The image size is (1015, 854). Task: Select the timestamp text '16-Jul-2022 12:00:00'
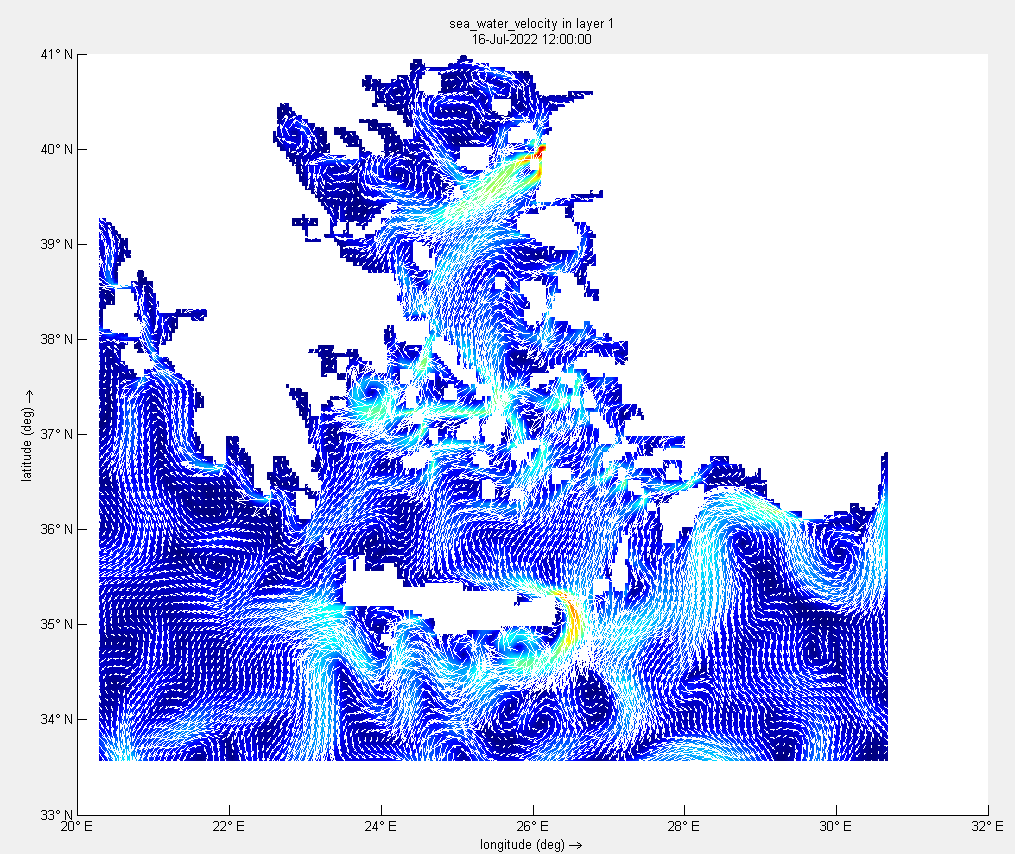pos(532,39)
